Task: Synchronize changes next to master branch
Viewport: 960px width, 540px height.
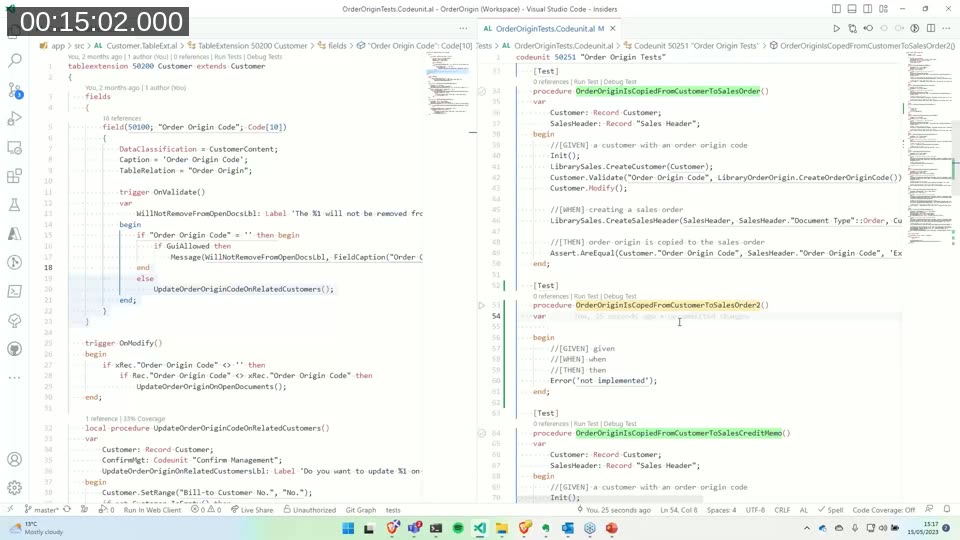Action: tap(67, 509)
